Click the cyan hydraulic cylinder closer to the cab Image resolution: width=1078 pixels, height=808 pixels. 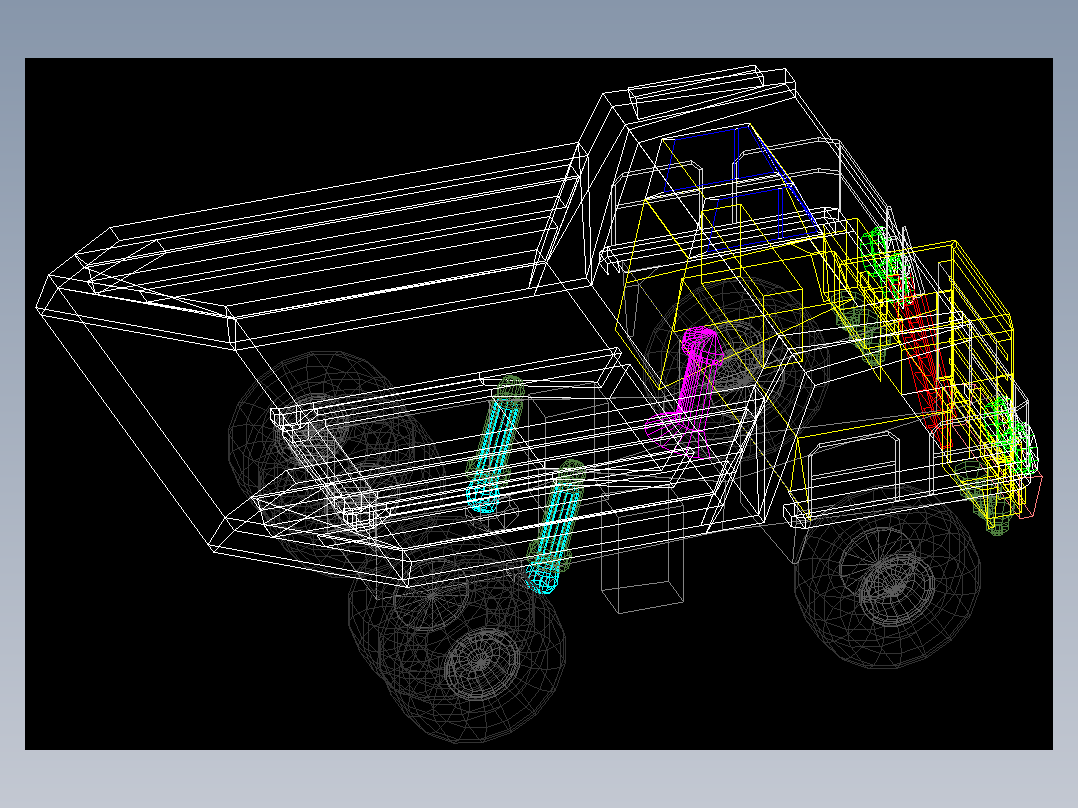point(555,534)
